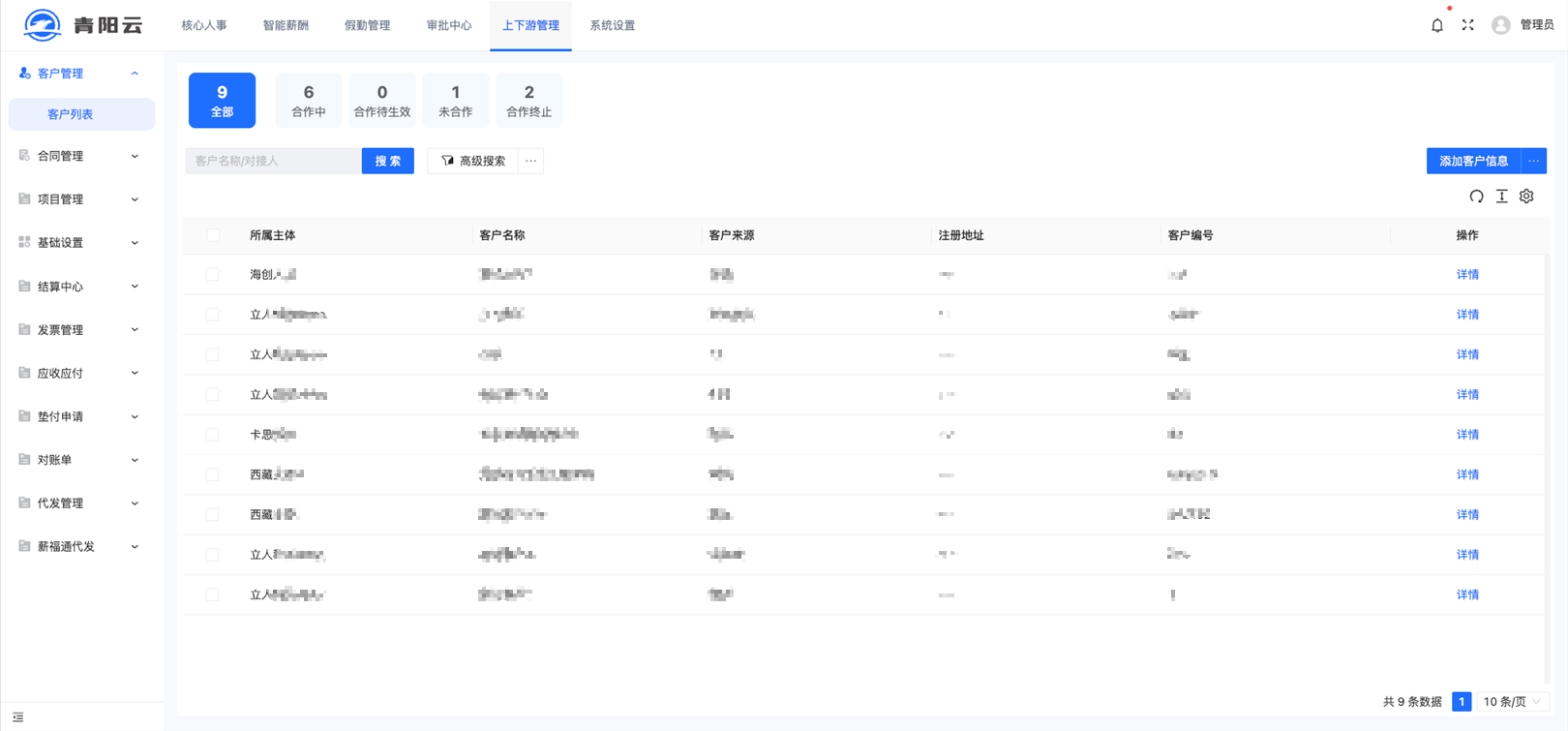This screenshot has width=1568, height=731.
Task: Click the 结算中心 folder icon
Action: 24,286
